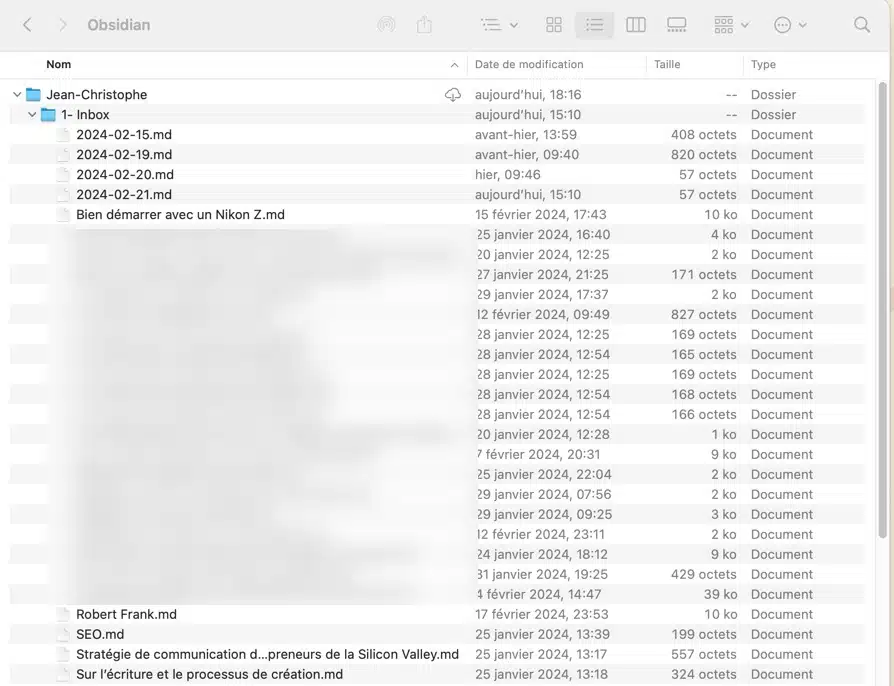Sort by the Taille column header
894x686 pixels.
pyautogui.click(x=667, y=64)
